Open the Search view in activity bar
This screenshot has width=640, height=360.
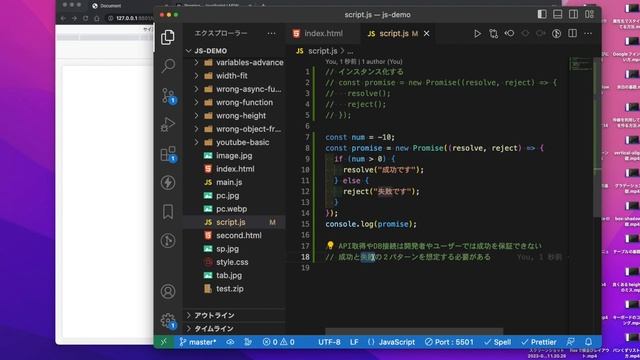pos(168,66)
